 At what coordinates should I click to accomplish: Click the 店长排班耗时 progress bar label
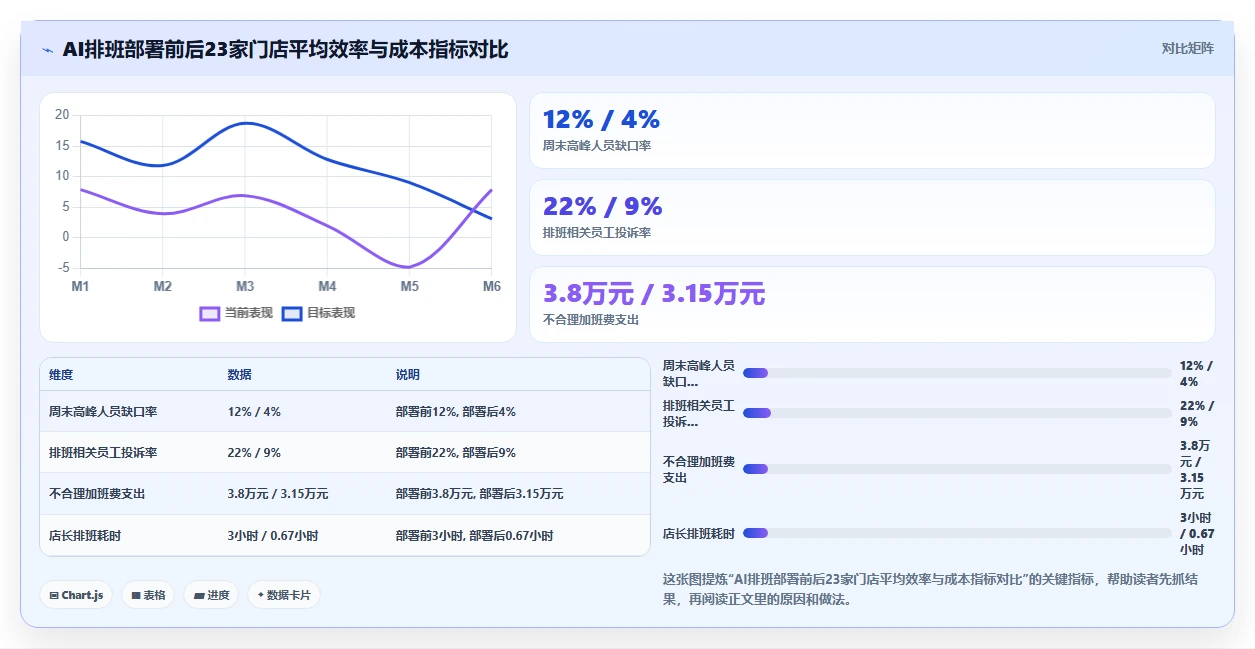699,534
